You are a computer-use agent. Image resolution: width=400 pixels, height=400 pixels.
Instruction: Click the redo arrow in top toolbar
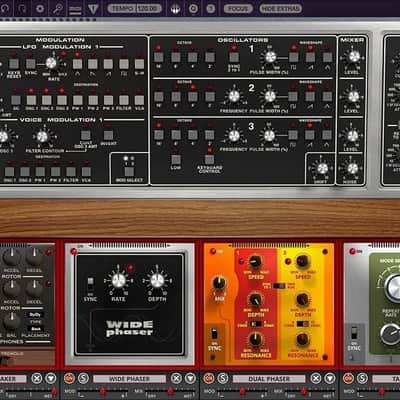pyautogui.click(x=22, y=8)
